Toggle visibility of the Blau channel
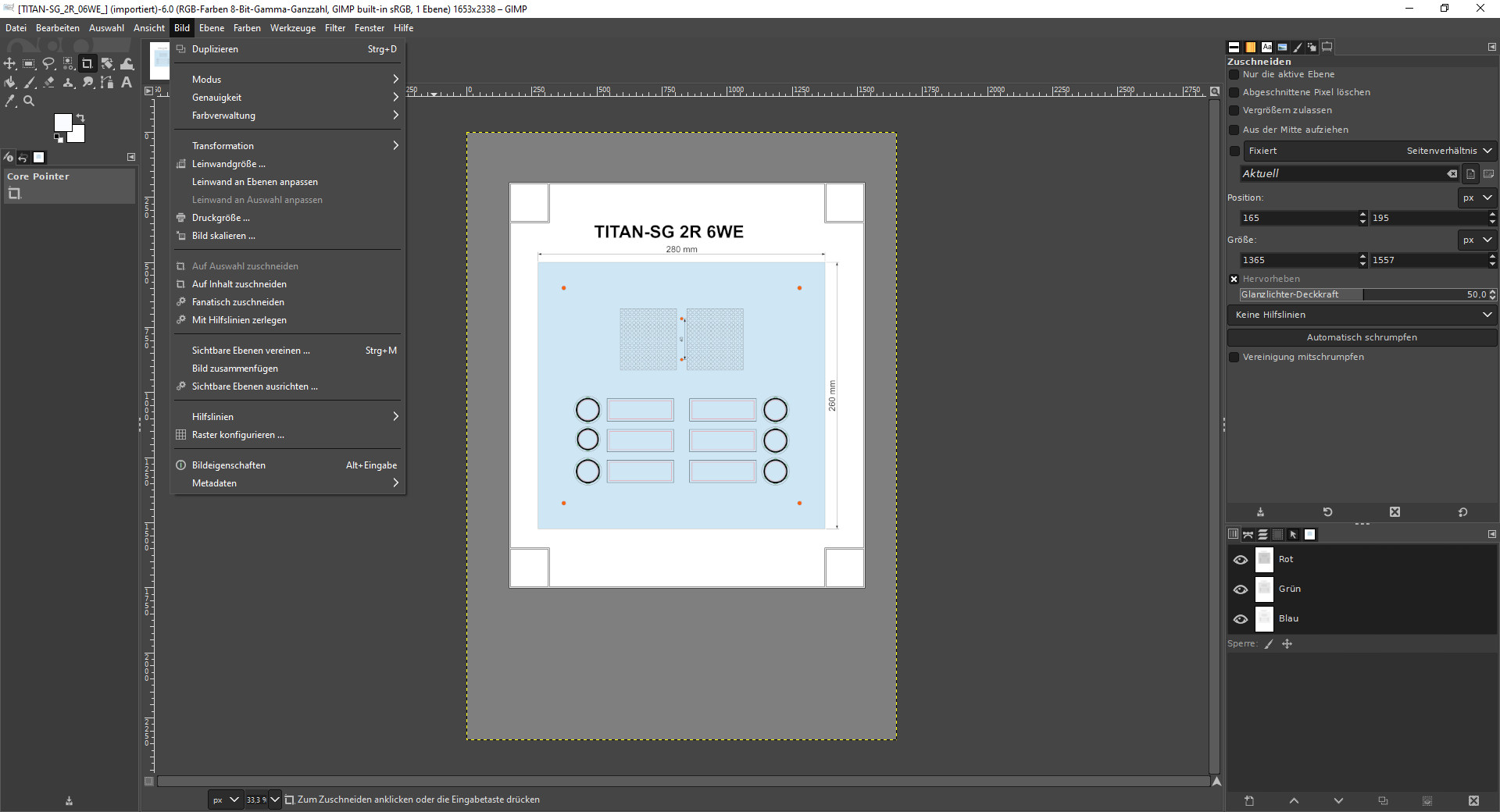This screenshot has width=1500, height=812. click(1240, 619)
